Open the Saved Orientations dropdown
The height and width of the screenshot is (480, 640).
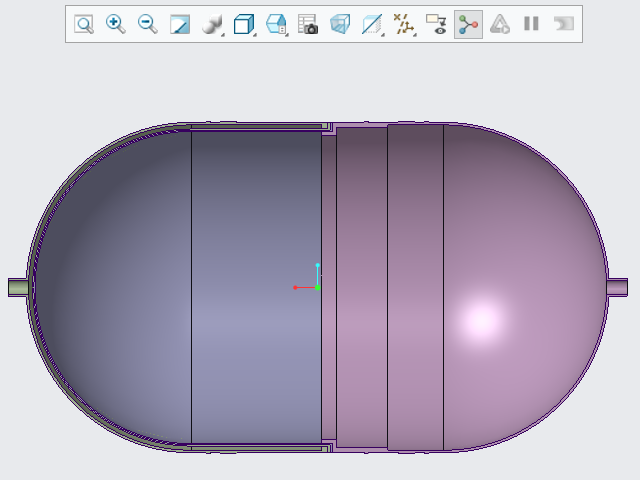click(277, 24)
